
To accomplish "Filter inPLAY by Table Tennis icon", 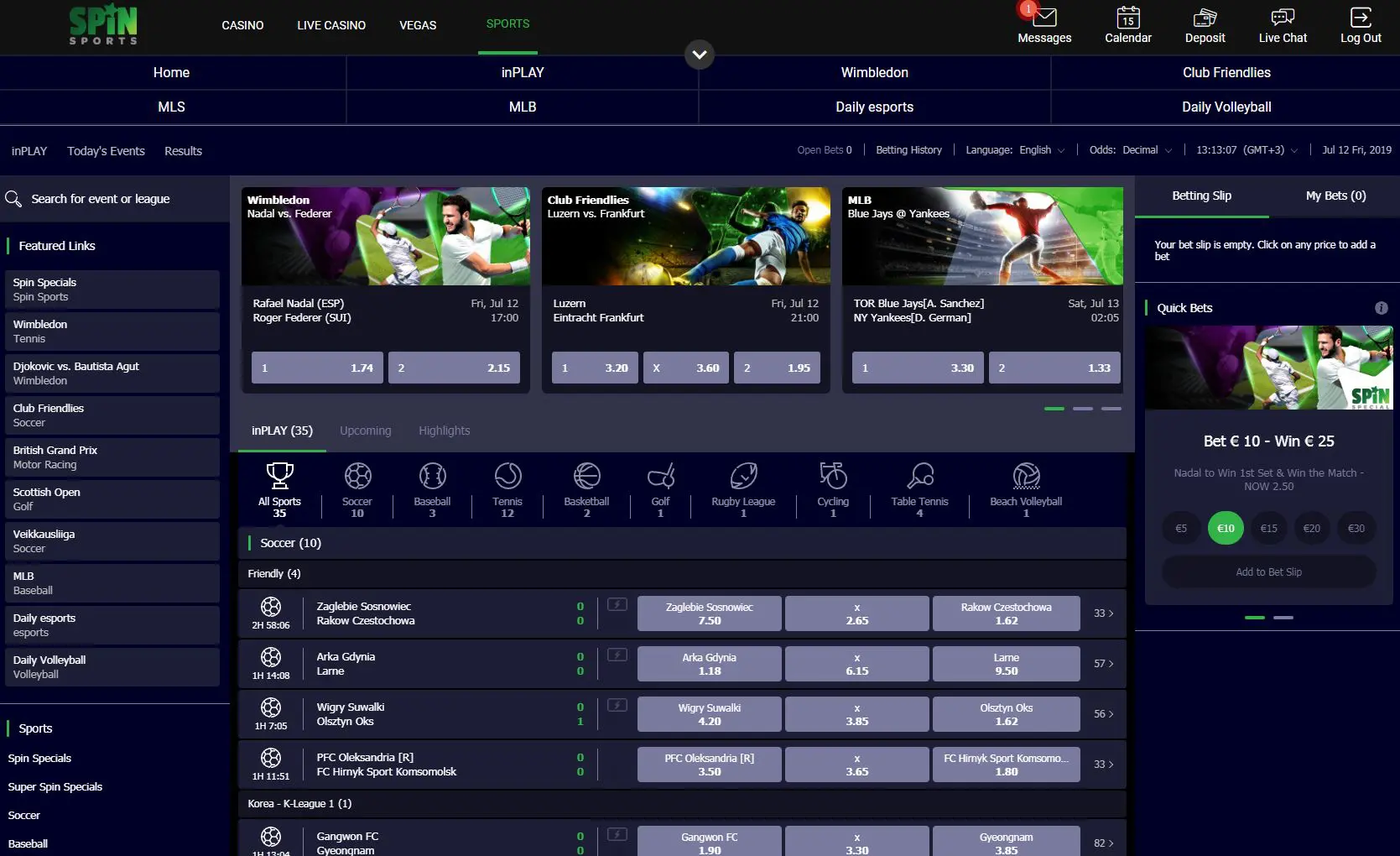I will [x=920, y=476].
